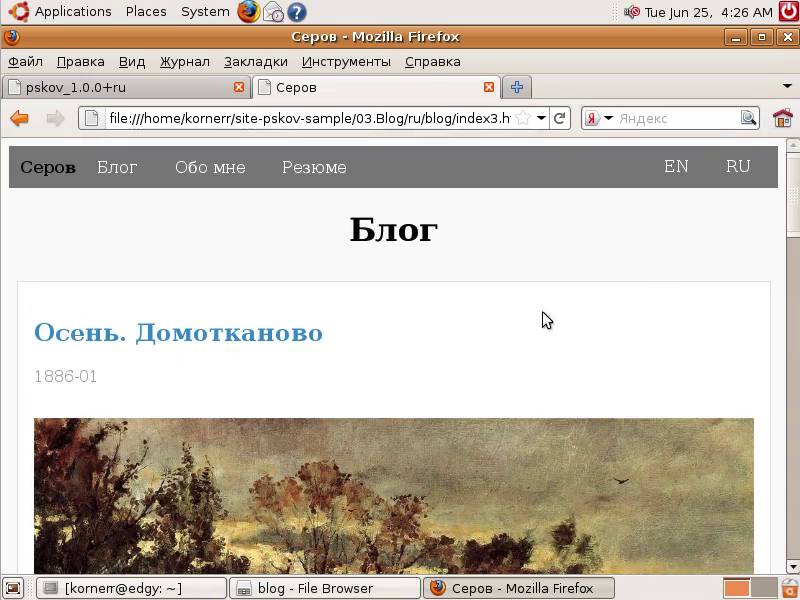Click the home icon in Firefox toolbar

point(782,118)
